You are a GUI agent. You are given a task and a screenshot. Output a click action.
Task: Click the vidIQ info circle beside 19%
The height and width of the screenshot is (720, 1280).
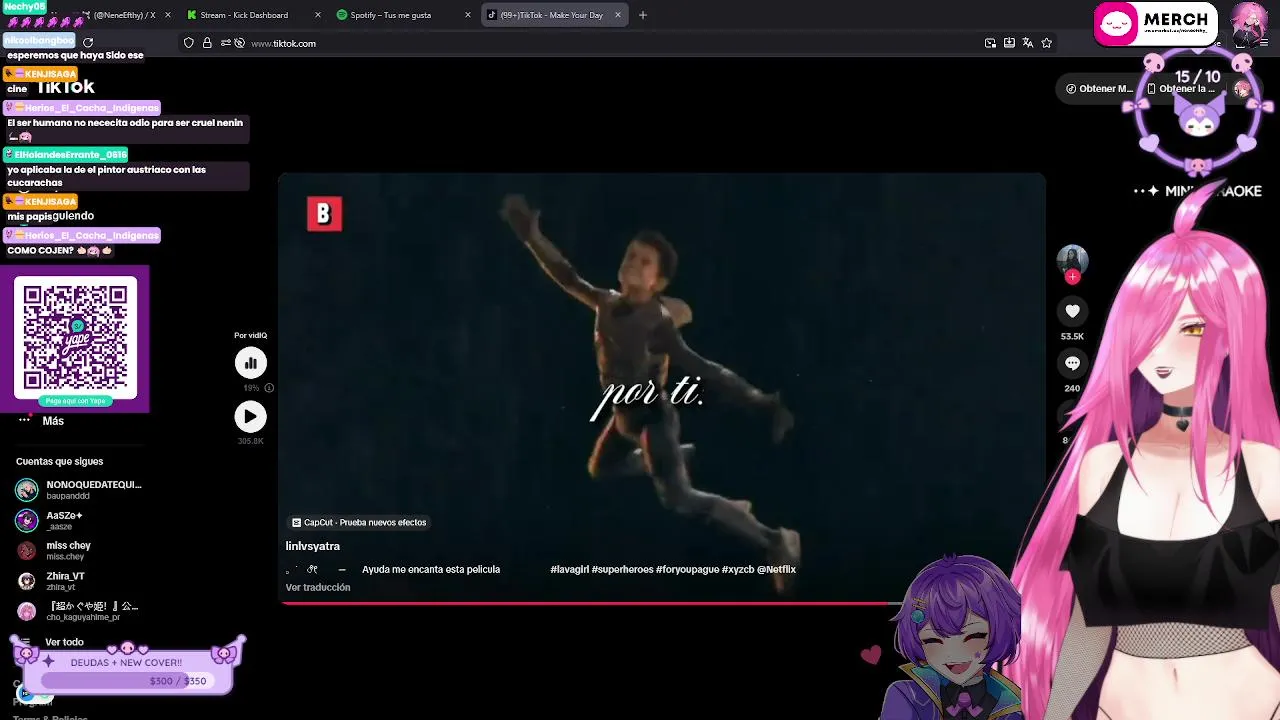tap(269, 388)
